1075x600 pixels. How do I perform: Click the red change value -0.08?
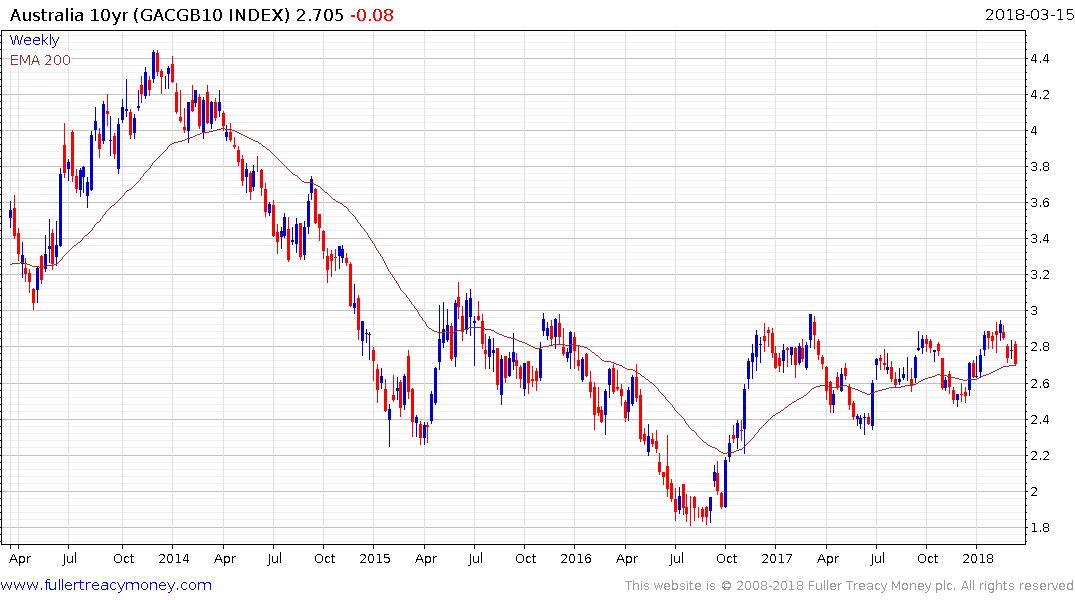(372, 15)
